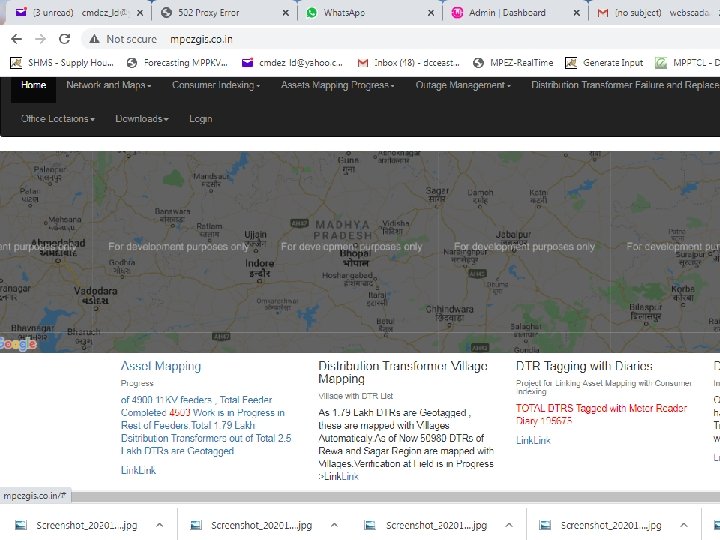This screenshot has width=720, height=540.
Task: Switch to the 3 unread cmdez mail tab
Action: (x=79, y=13)
